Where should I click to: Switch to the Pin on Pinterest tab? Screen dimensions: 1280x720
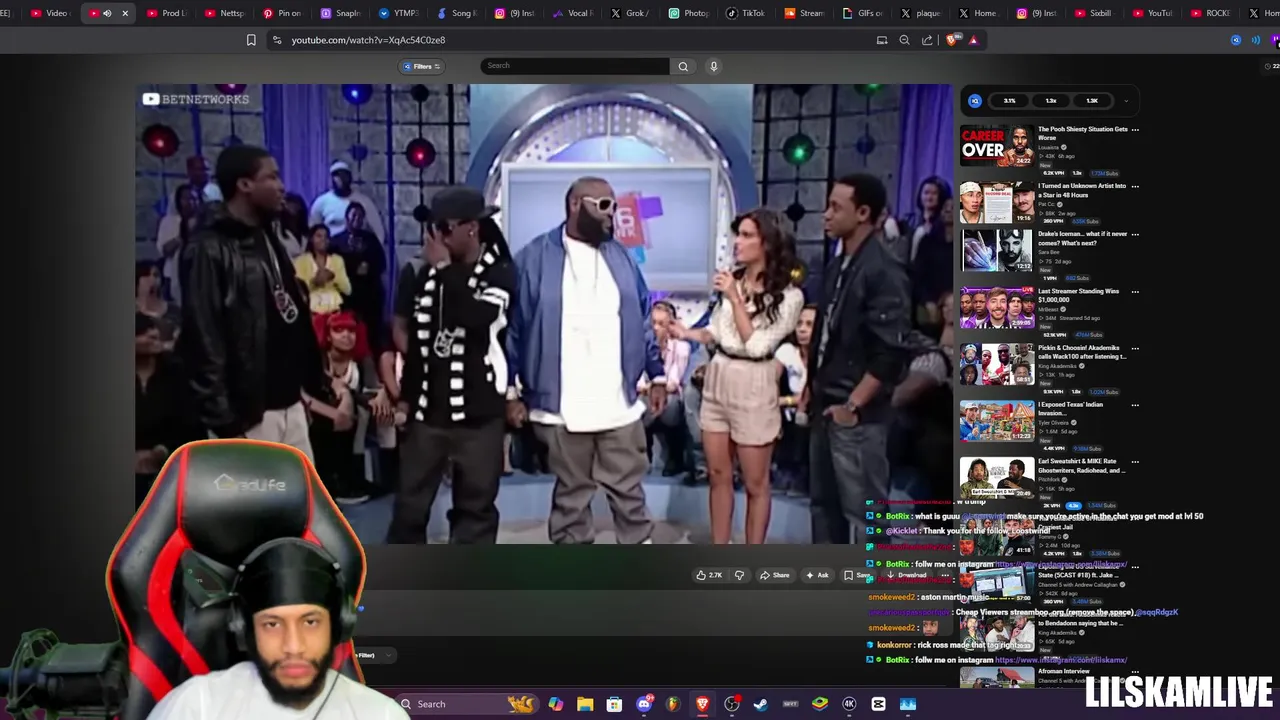tap(282, 13)
